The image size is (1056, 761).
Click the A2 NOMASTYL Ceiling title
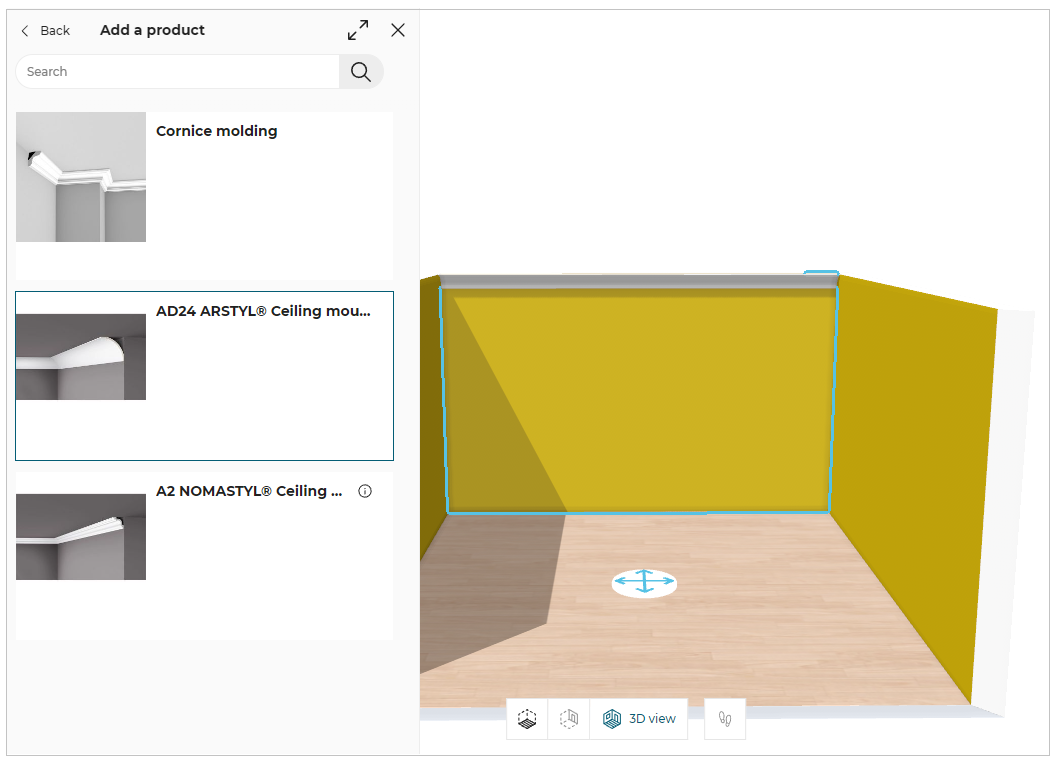point(249,491)
